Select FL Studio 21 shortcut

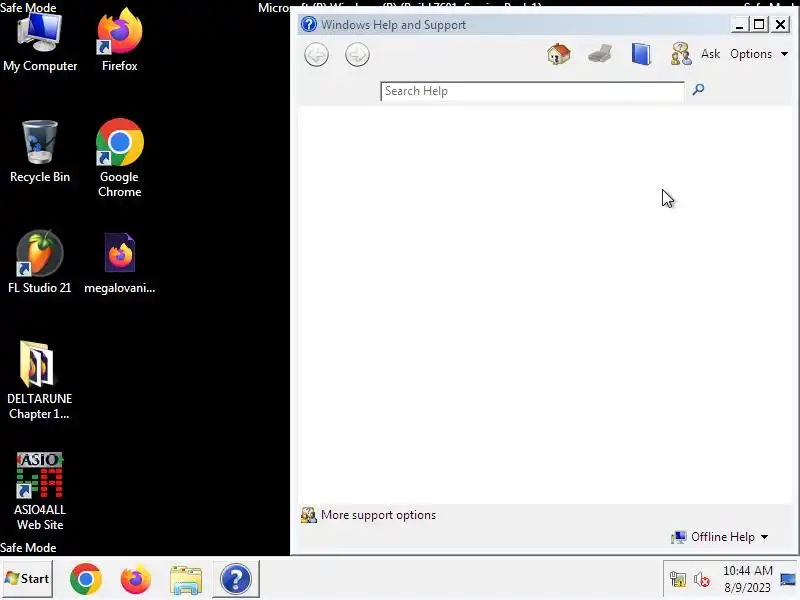pos(40,262)
